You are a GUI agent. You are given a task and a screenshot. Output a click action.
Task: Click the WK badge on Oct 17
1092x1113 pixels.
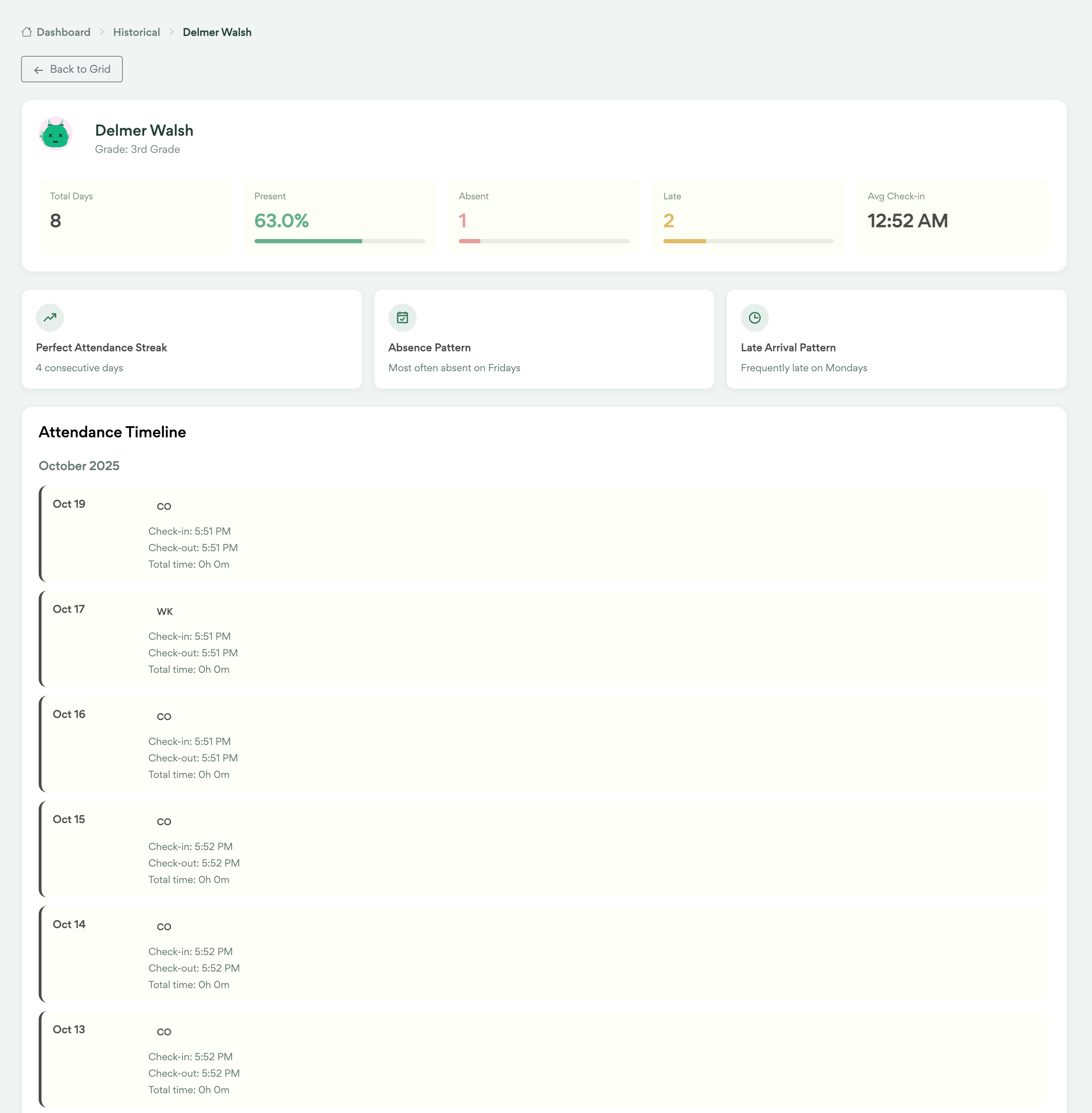pyautogui.click(x=165, y=612)
